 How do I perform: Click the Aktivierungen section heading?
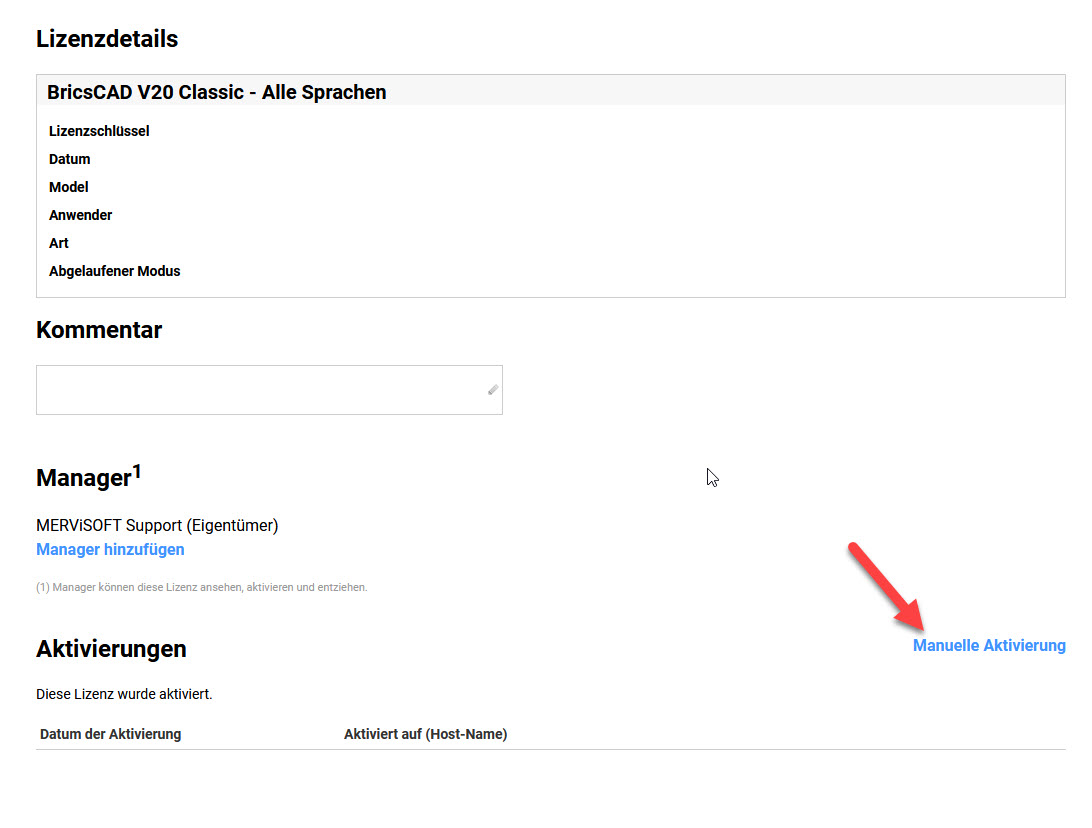pos(111,649)
